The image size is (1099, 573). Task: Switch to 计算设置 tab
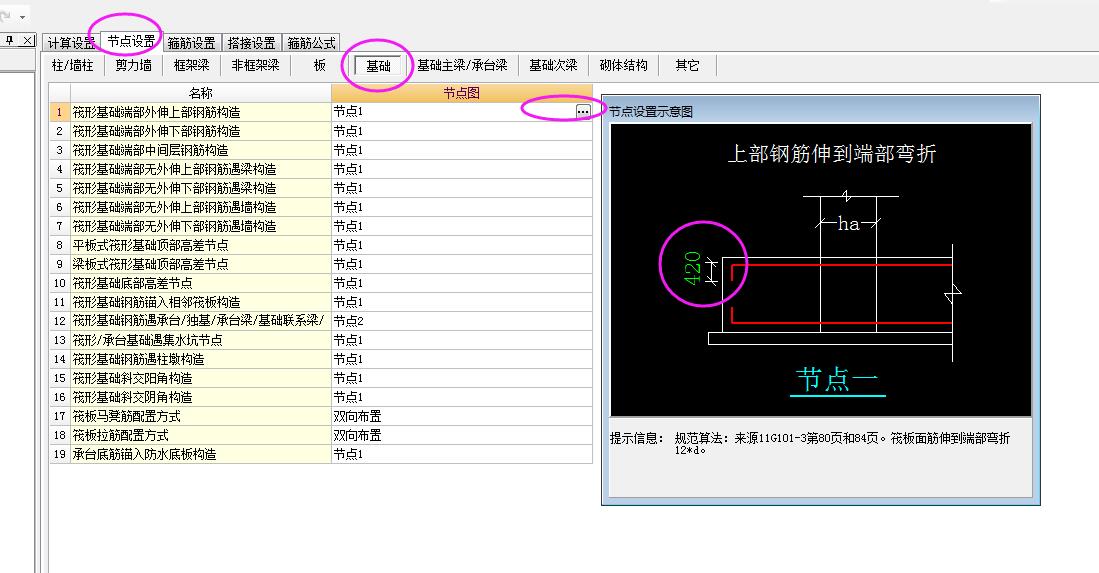coord(71,43)
